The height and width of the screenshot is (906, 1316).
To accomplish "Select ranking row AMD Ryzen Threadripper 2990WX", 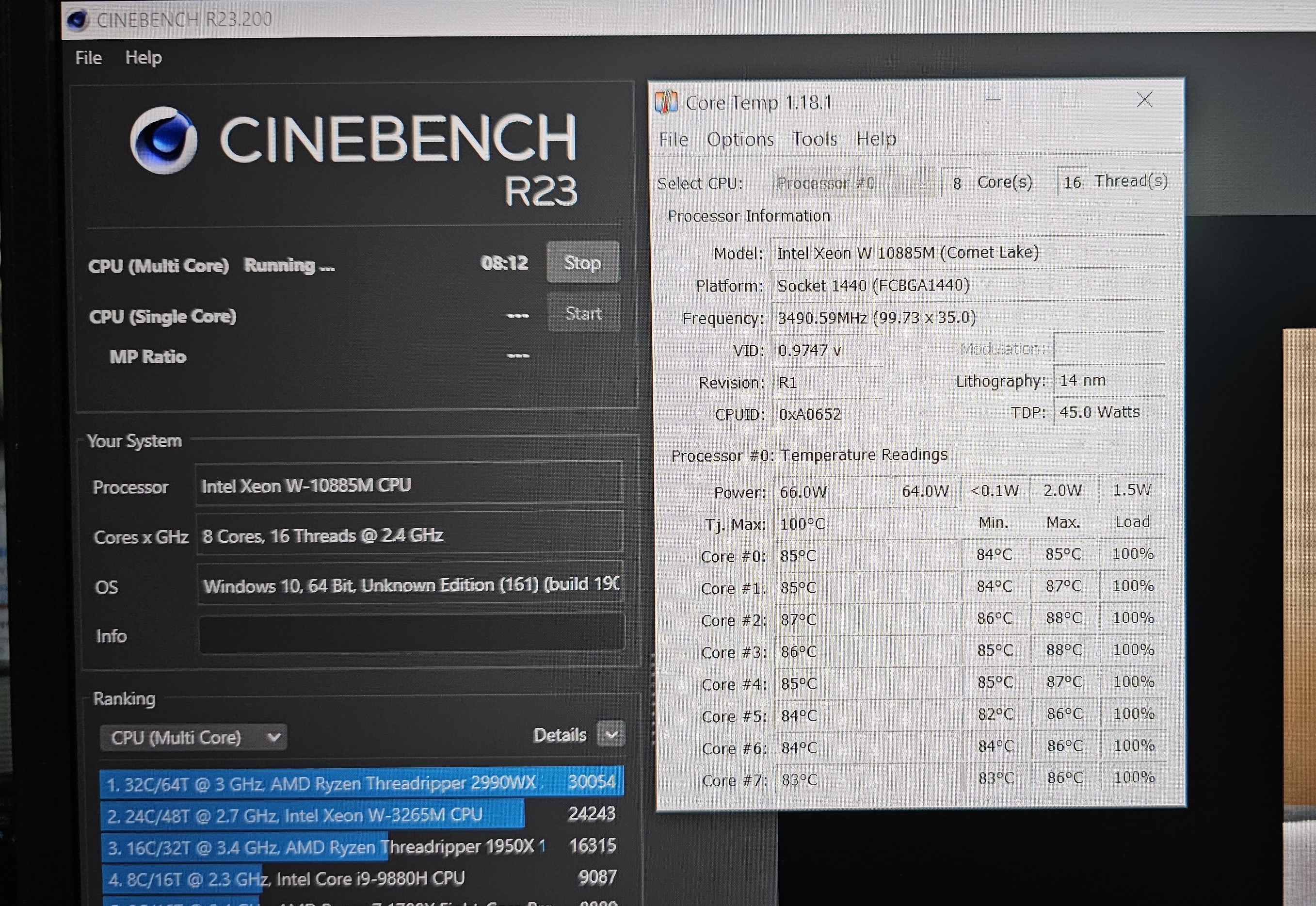I will 362,782.
